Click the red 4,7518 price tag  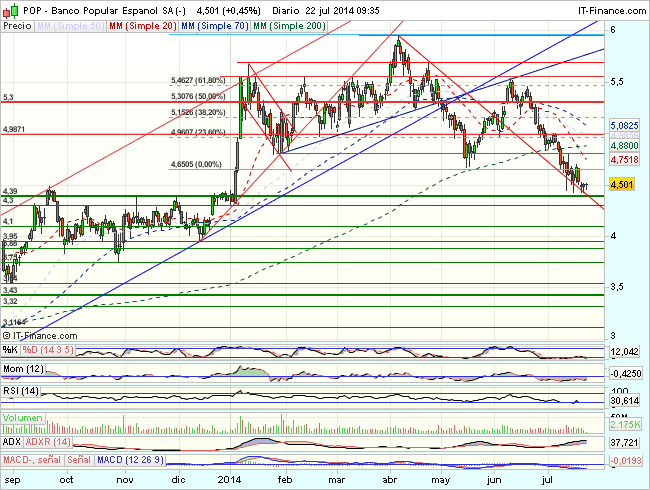pos(624,159)
